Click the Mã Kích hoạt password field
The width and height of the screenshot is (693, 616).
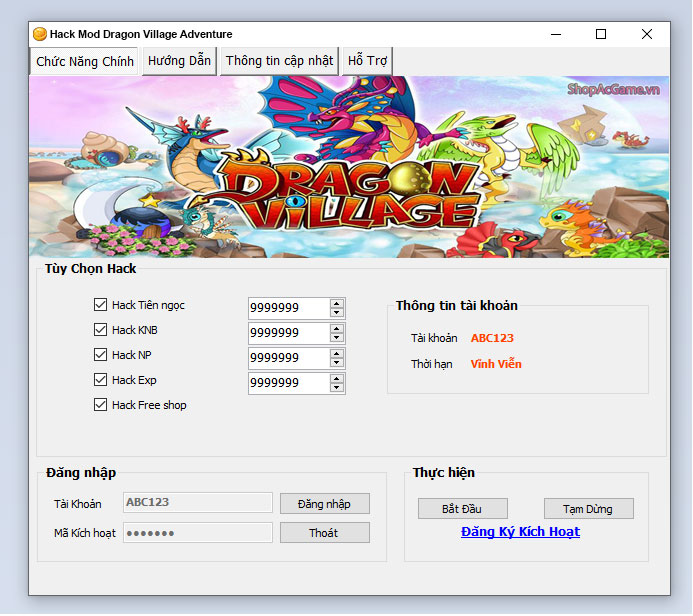pos(198,532)
